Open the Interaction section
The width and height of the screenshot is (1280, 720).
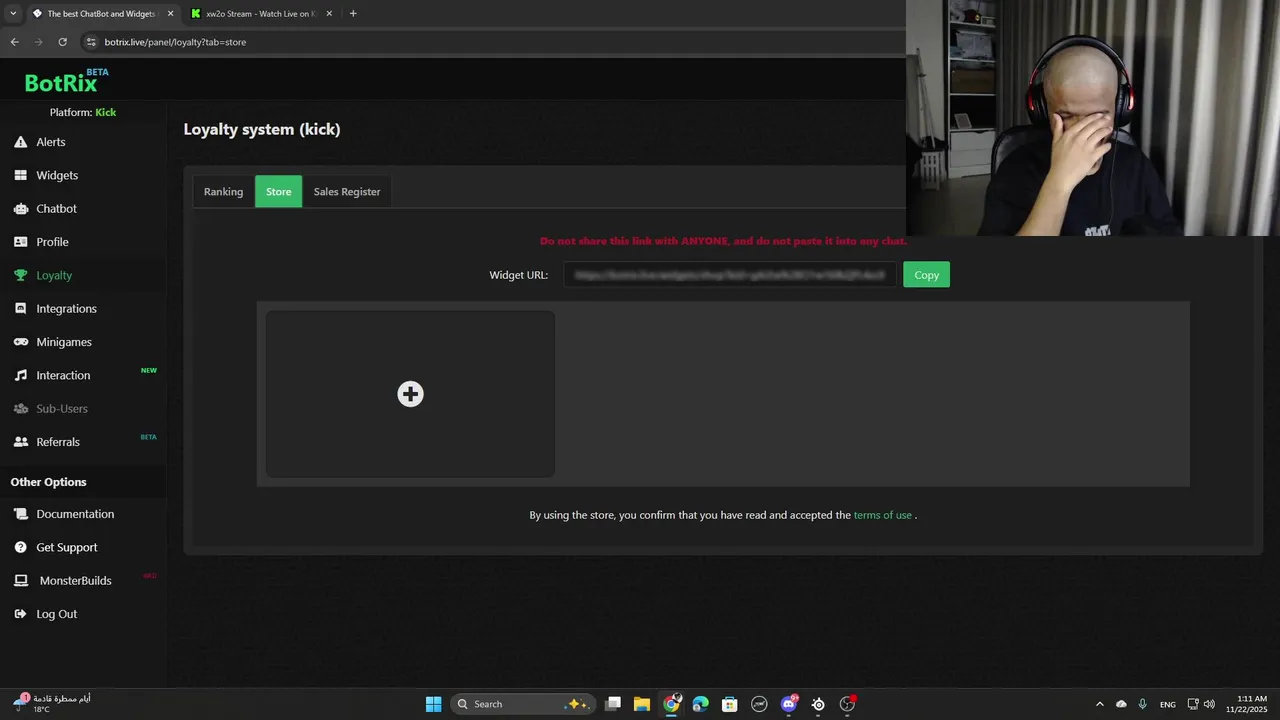click(63, 375)
